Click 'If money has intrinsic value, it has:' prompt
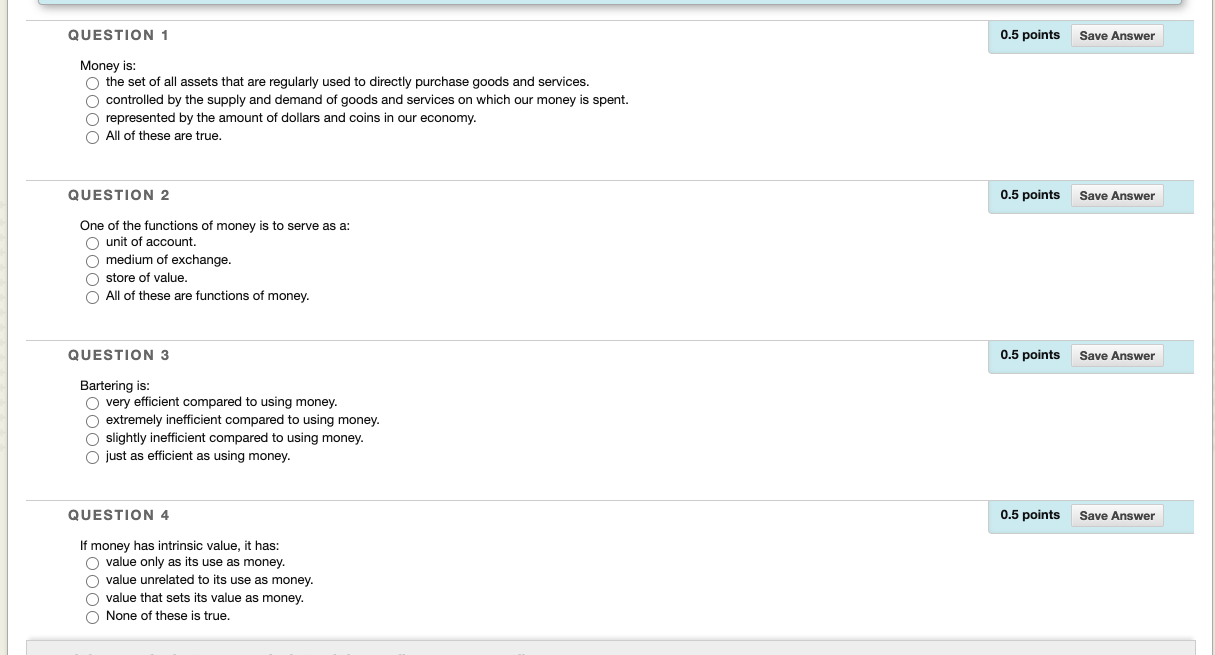Viewport: 1215px width, 655px height. (180, 545)
